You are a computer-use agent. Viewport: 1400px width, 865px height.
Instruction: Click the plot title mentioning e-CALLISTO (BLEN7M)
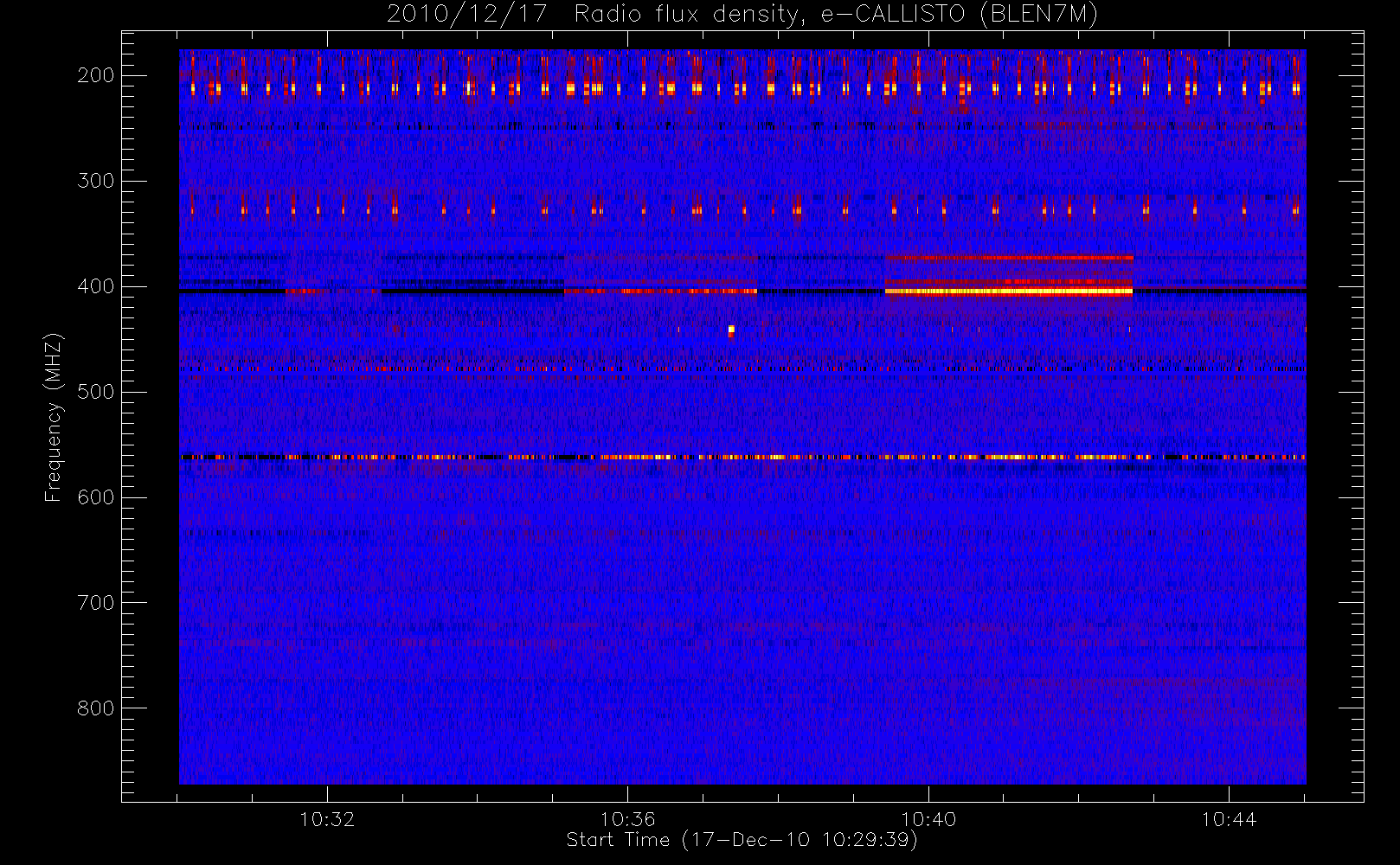[x=742, y=15]
